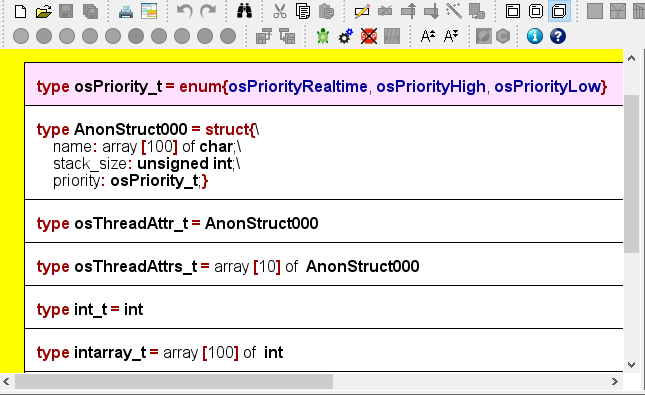Click the Outsource icon right of the wand
Viewport: 645px width, 395px height.
[477, 12]
